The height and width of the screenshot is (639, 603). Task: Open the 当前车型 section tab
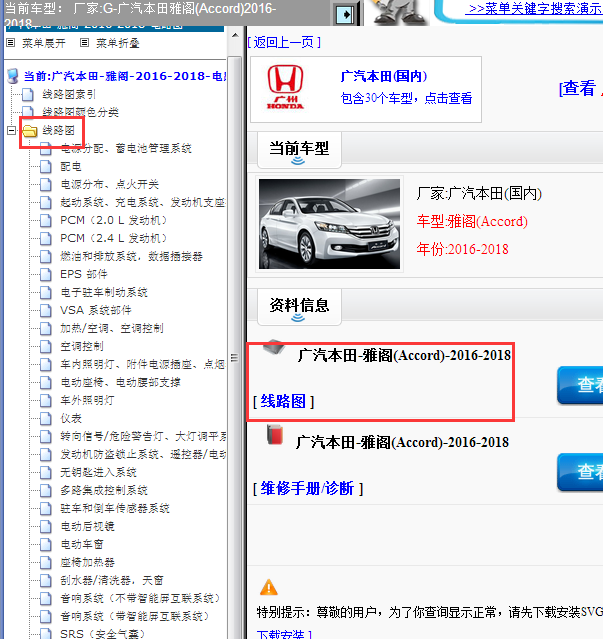[299, 148]
